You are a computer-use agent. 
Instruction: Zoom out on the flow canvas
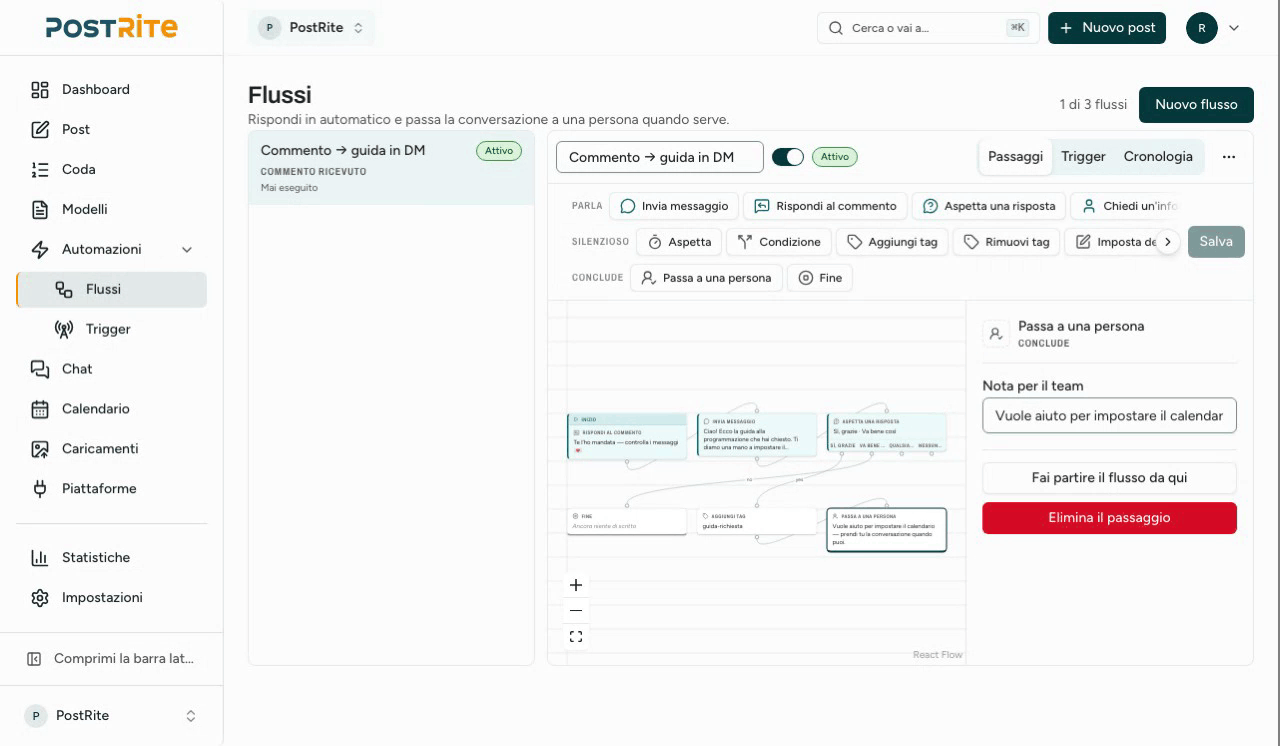point(575,611)
